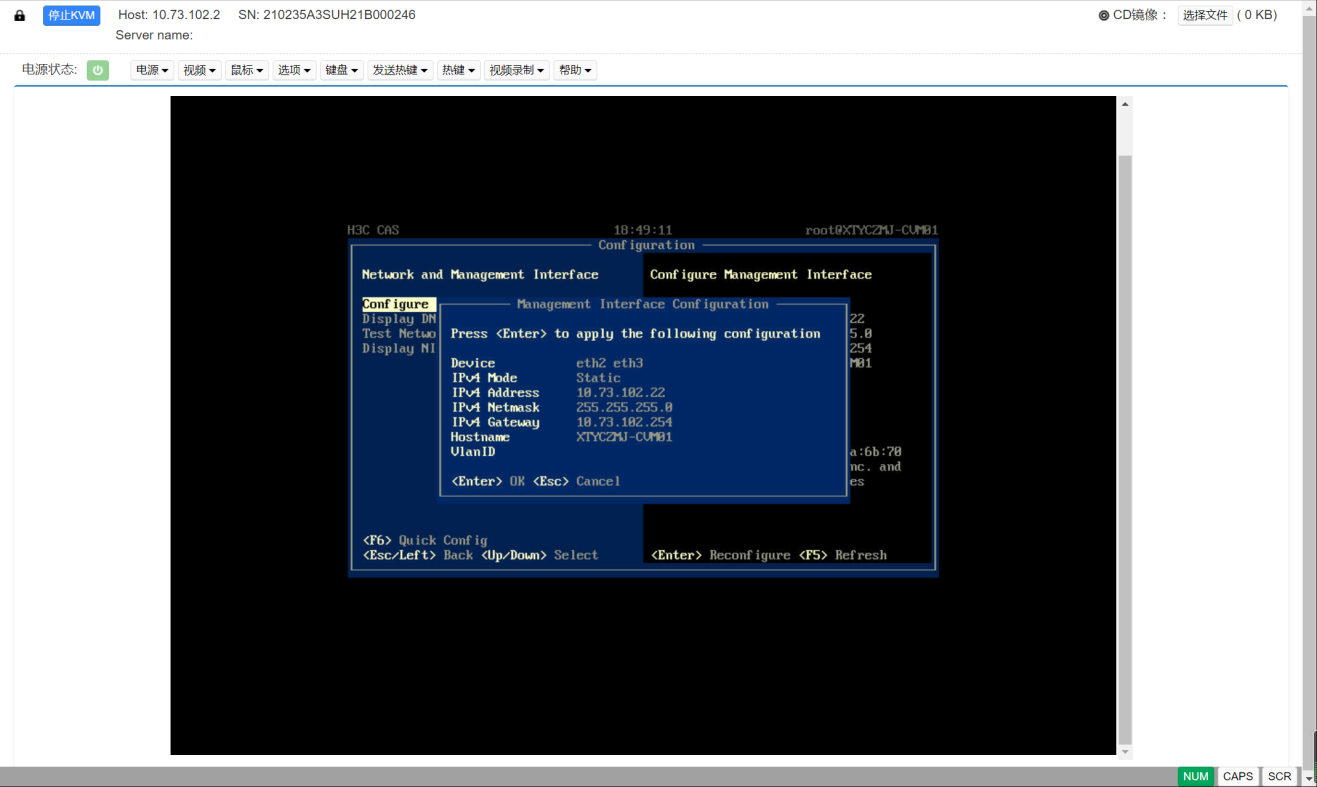Click the <Esc/Left> Back hint

click(418, 556)
